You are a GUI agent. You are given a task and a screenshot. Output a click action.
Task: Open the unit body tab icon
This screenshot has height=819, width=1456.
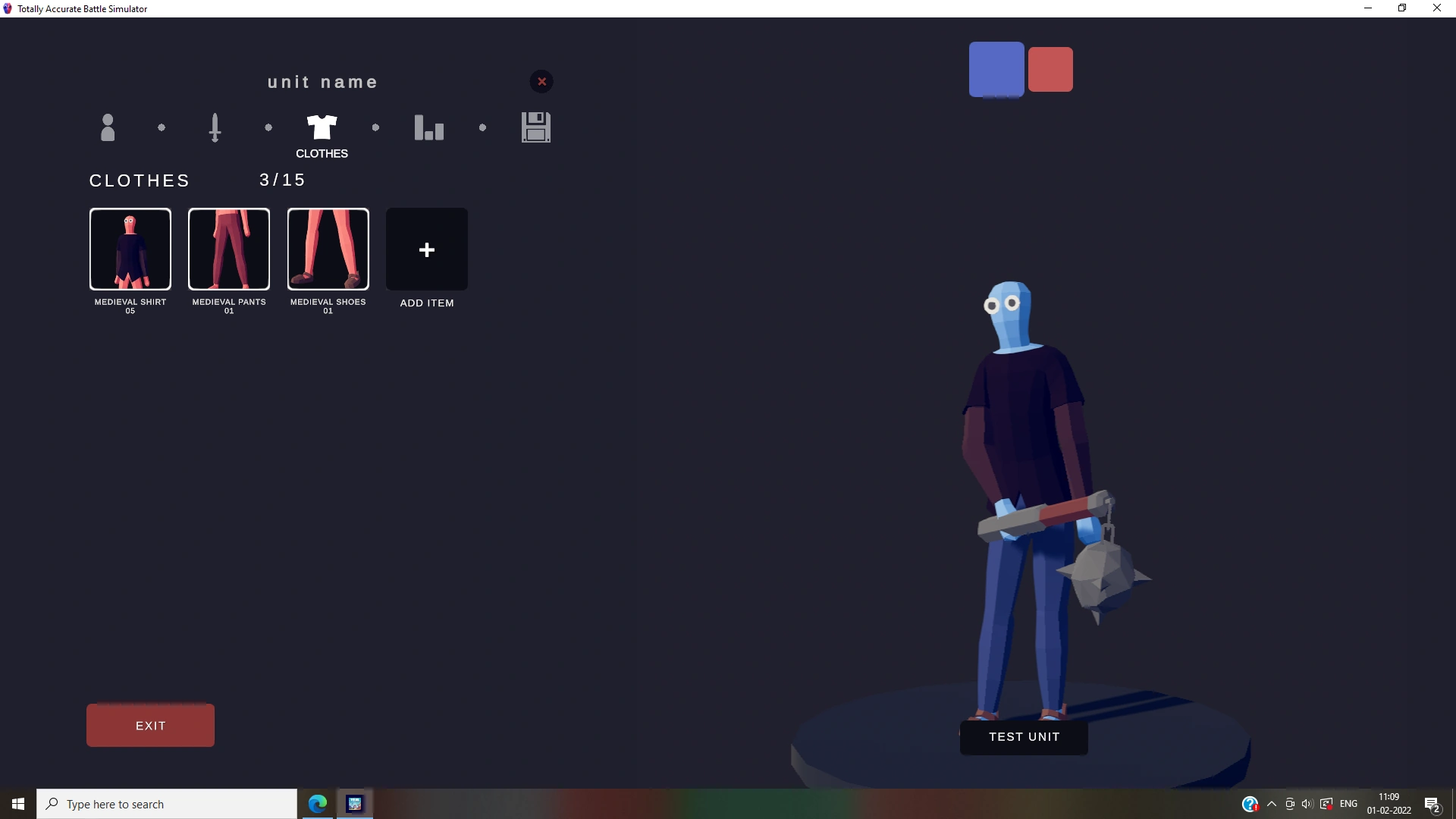[x=108, y=127]
